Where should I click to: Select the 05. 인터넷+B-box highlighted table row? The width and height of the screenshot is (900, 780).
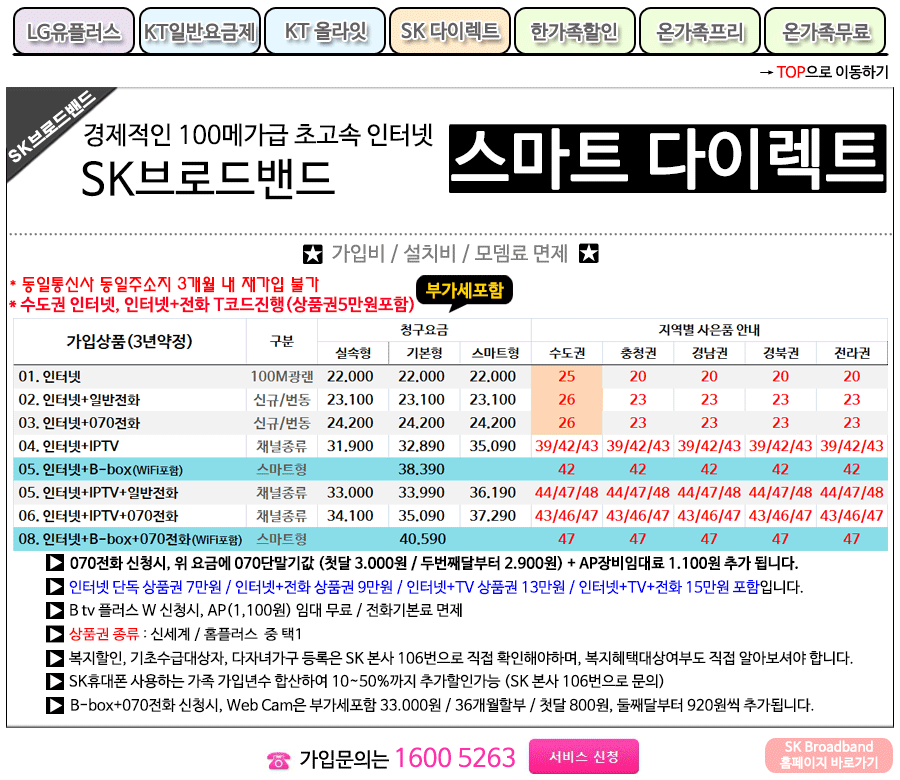click(450, 469)
